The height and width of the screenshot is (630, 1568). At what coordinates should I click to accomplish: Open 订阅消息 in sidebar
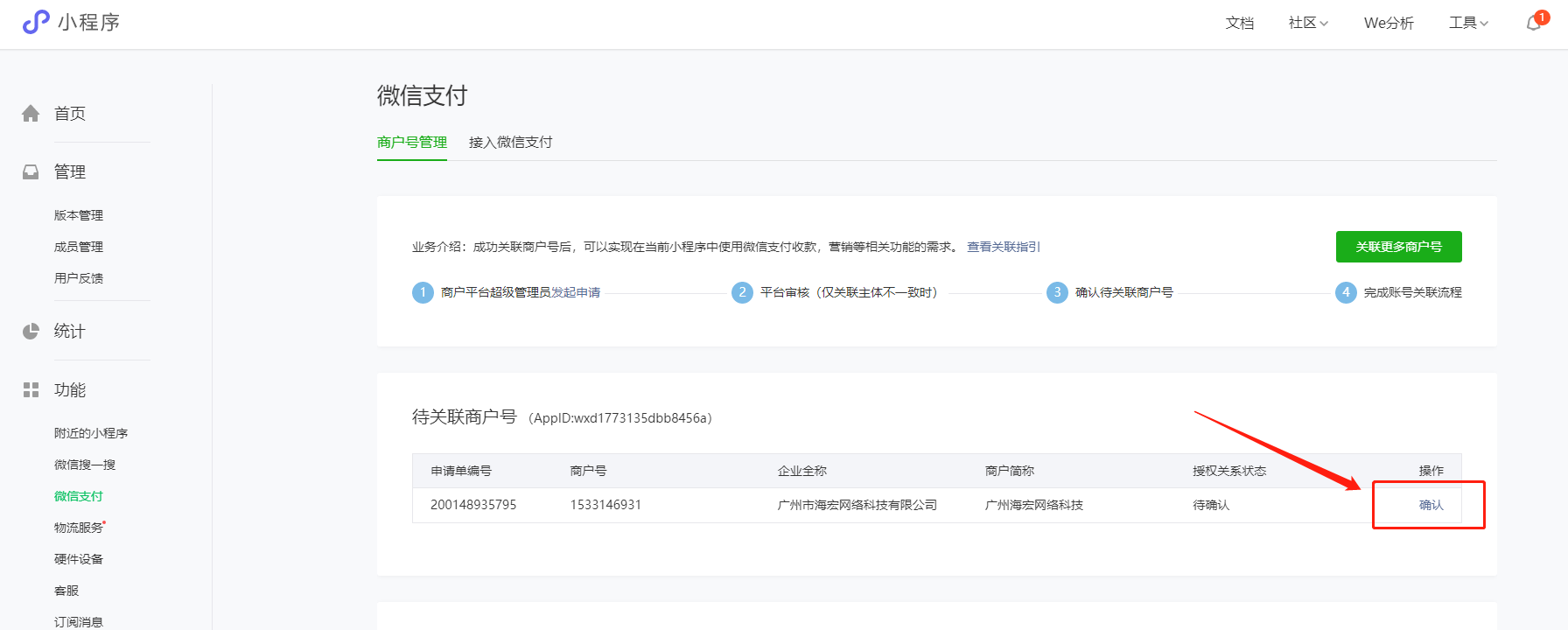[79, 622]
